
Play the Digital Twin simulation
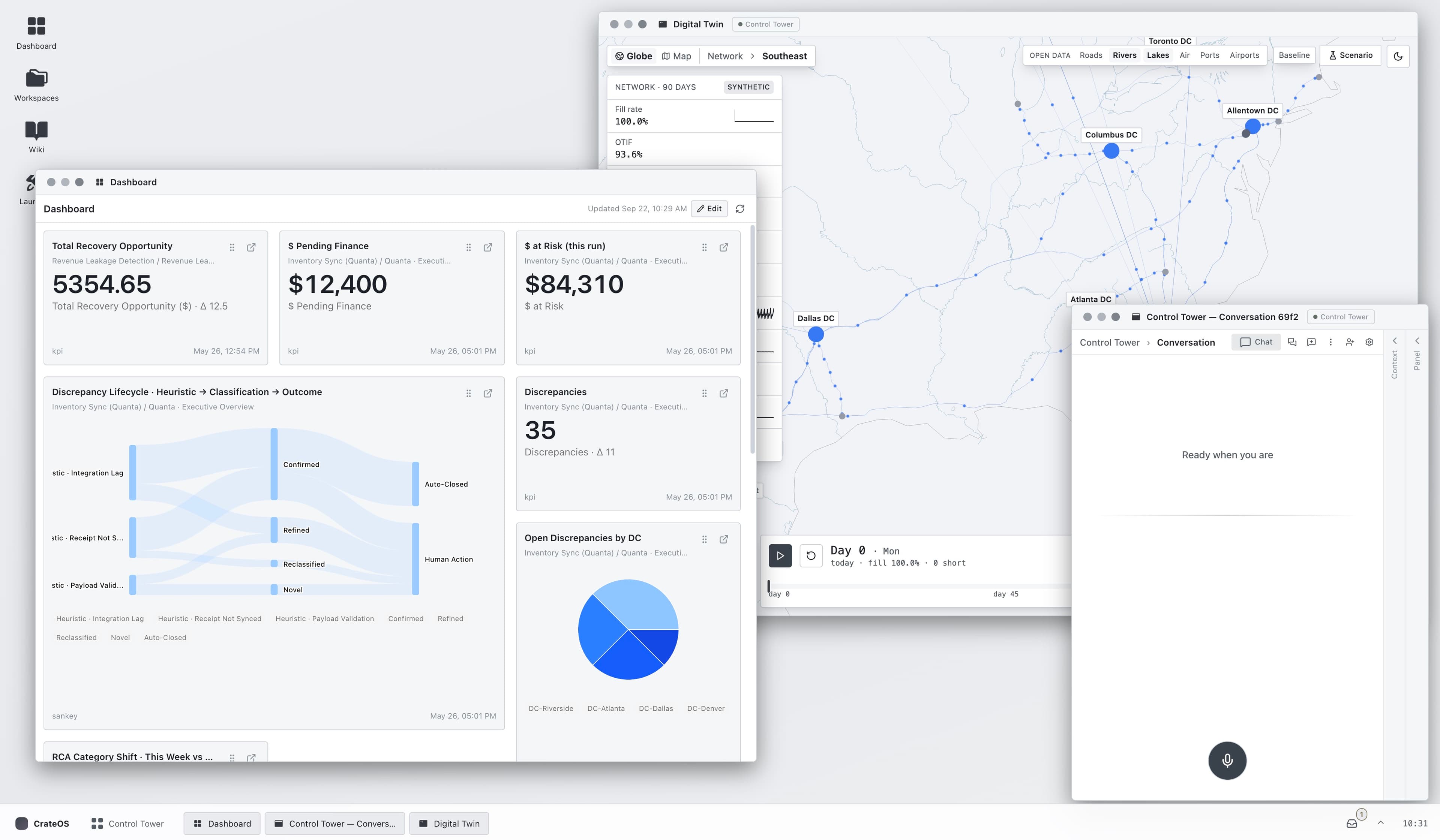click(x=780, y=556)
